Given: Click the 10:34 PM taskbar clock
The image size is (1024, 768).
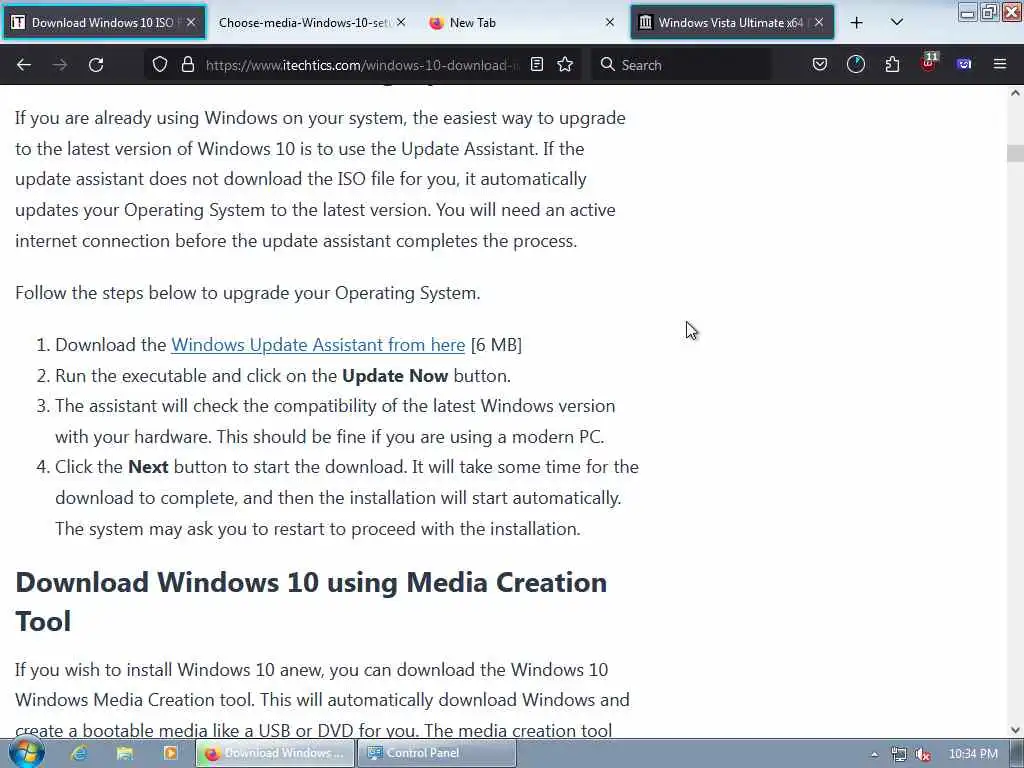Looking at the screenshot, I should 973,754.
